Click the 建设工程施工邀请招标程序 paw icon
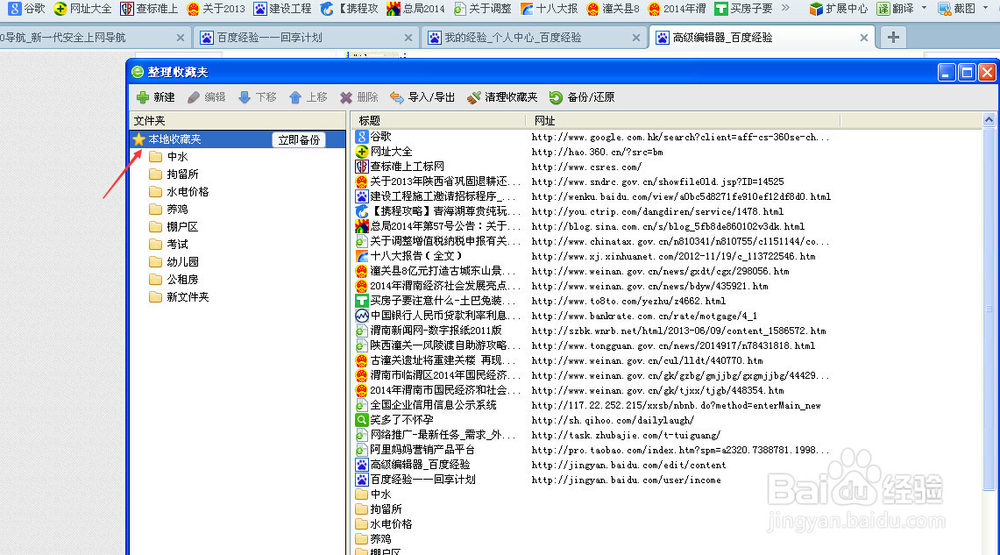Screen dimensions: 1000x555 point(362,196)
